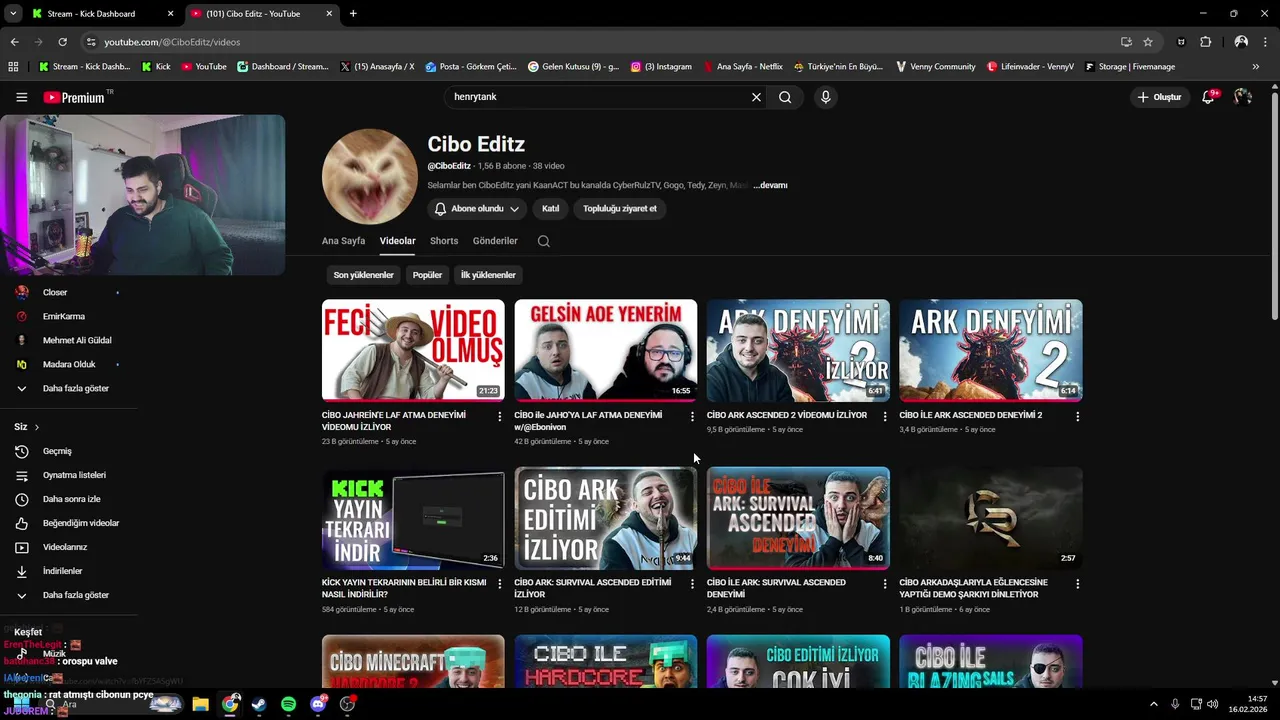Open the Venny Community bookmark
This screenshot has height=720, width=1280.
point(935,67)
